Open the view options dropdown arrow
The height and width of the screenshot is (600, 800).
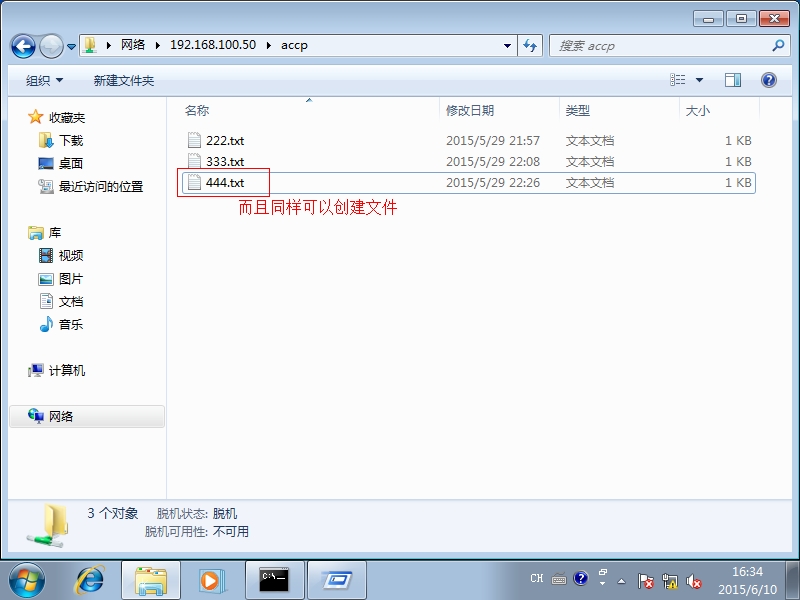(x=699, y=80)
